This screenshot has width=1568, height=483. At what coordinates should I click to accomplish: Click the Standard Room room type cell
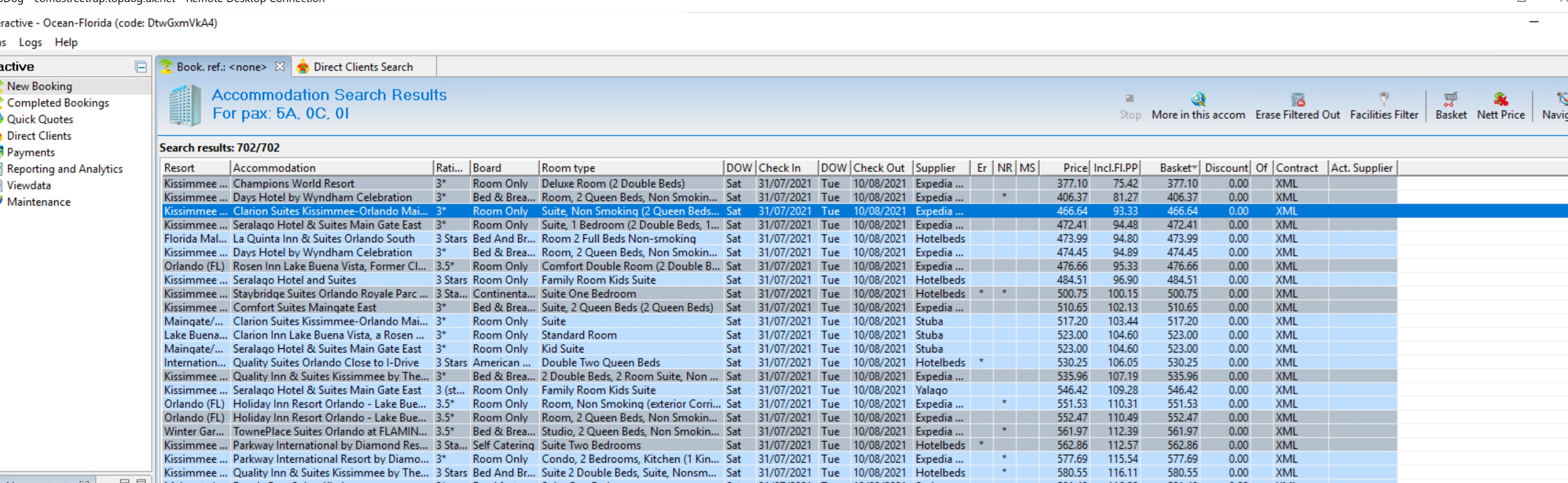coord(631,335)
